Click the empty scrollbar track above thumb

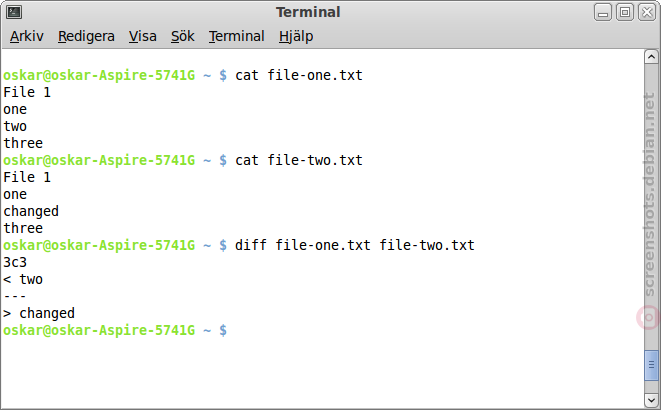(651, 206)
